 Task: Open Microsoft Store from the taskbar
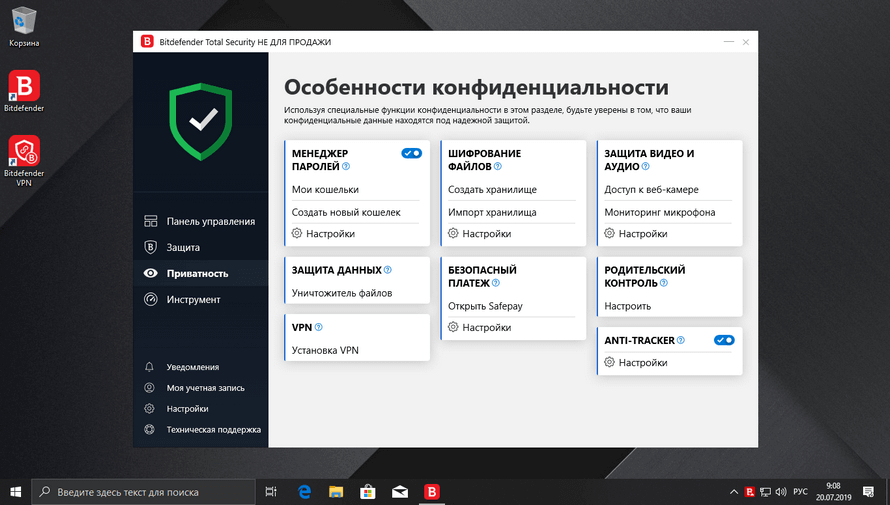pos(368,492)
